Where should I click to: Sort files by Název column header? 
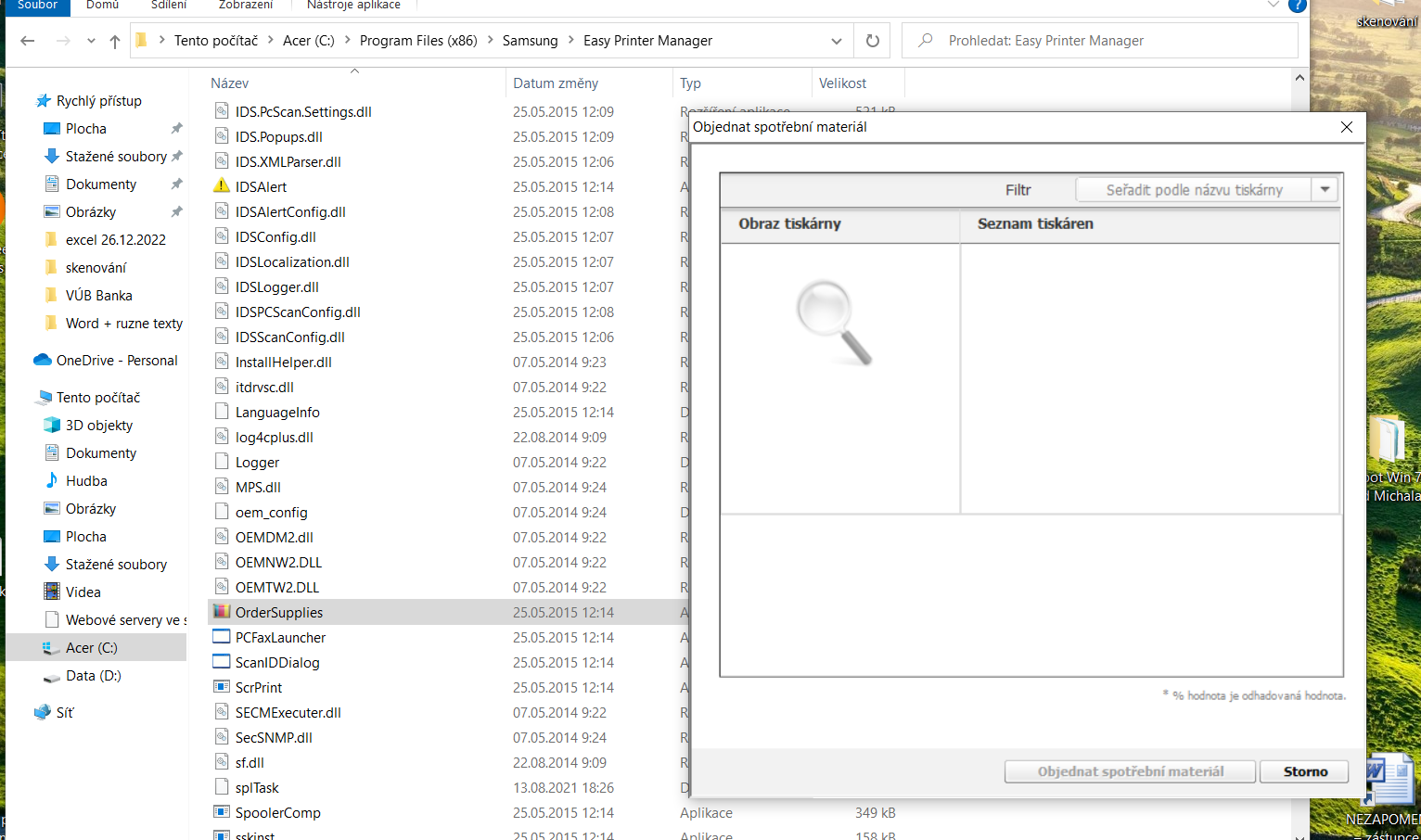[357, 83]
